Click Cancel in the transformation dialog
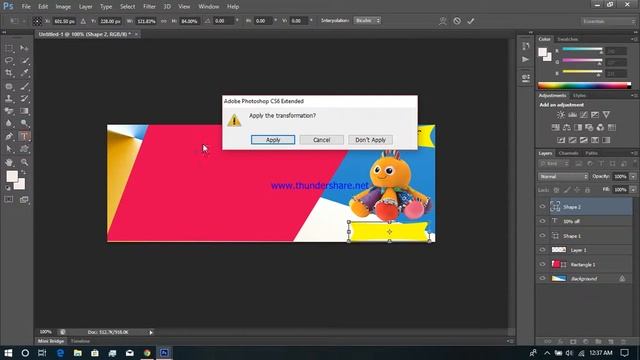Screen dimensions: 640x360 click(322, 140)
